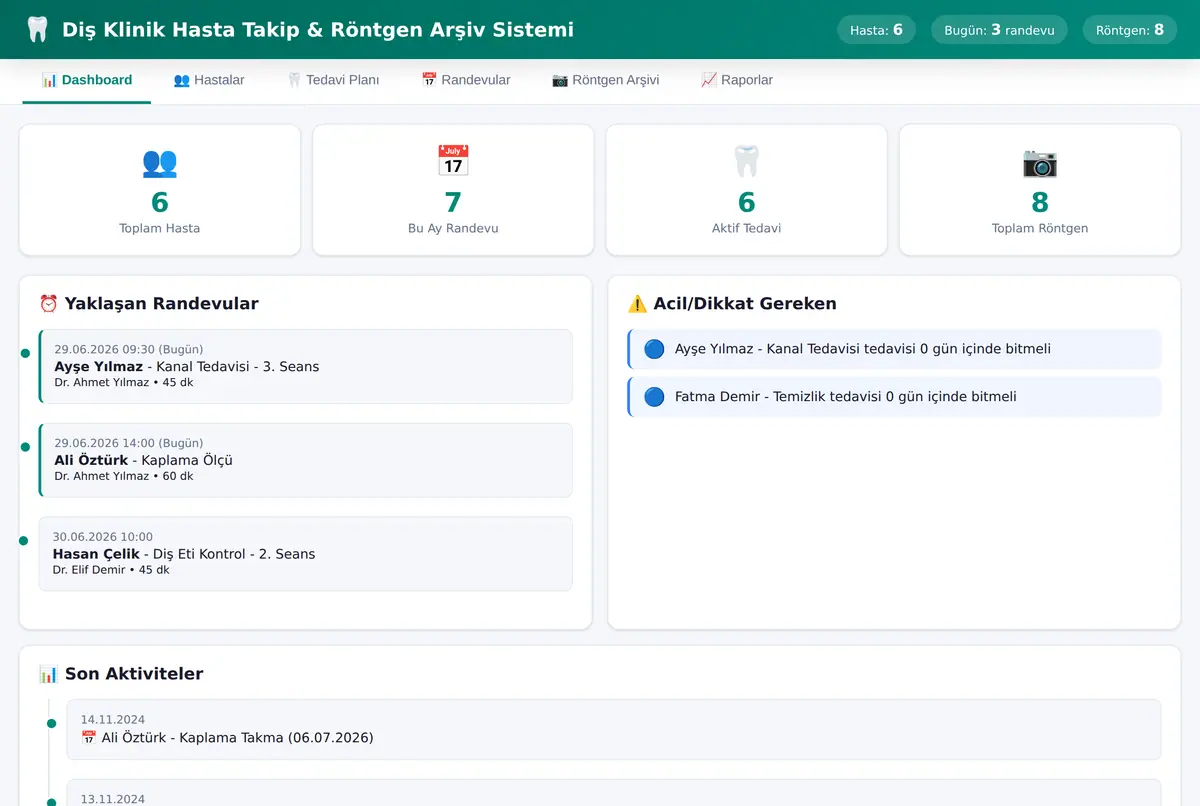Click the 'Acil/Dikkat Gereken' heading text
1200x806 pixels.
[745, 304]
